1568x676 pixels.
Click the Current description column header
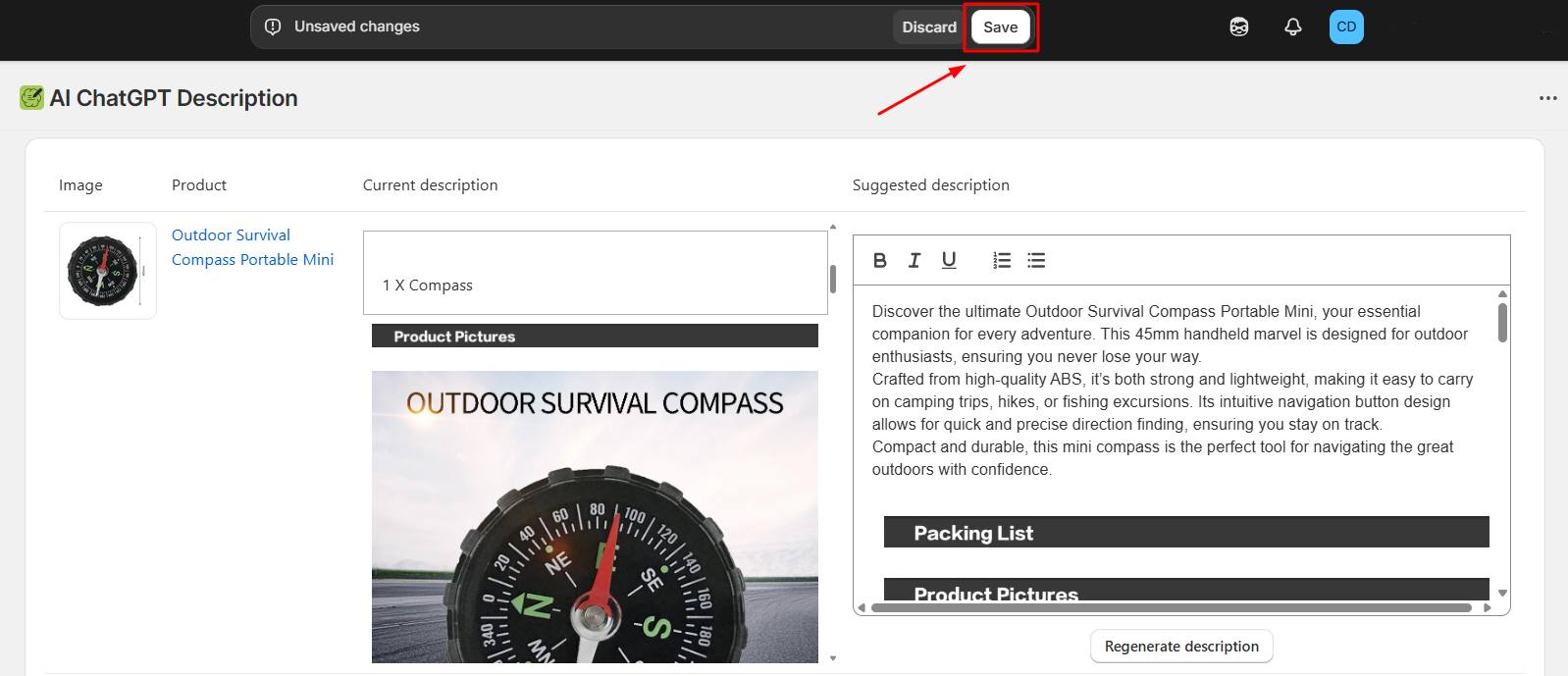tap(430, 185)
